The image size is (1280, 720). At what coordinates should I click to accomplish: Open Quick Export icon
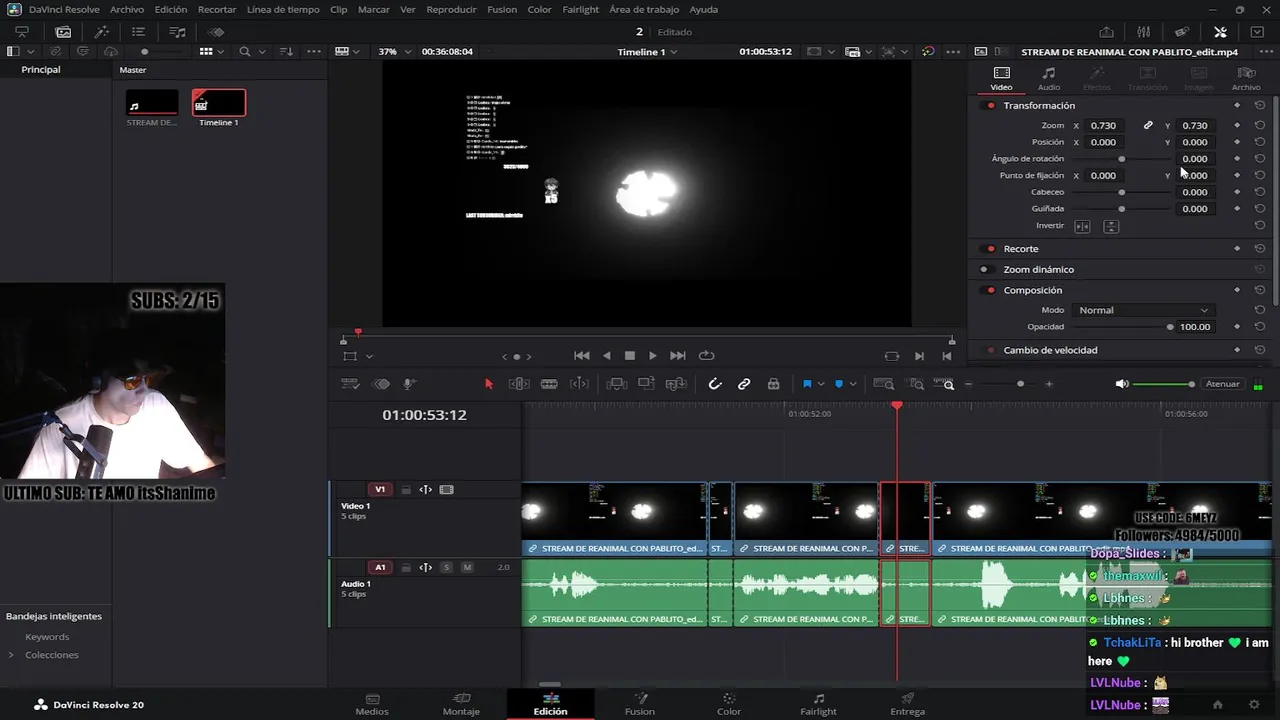pos(1106,32)
